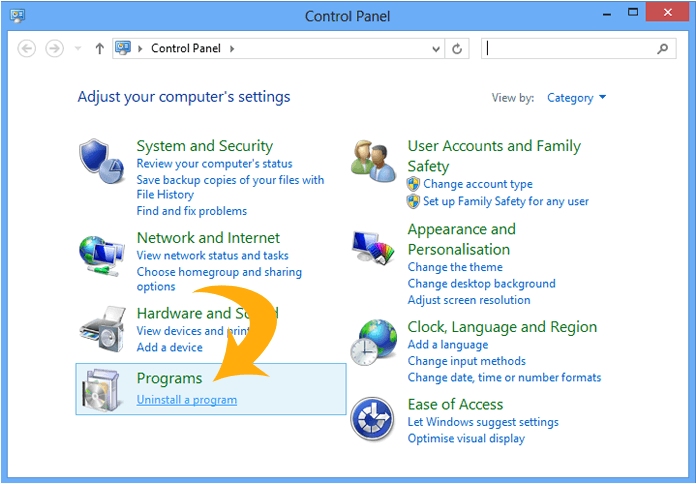Click the Control Panel address bar text

(x=186, y=48)
